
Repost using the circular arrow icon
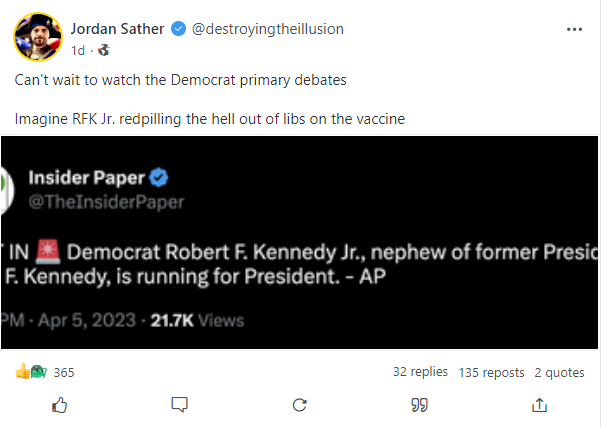click(299, 404)
